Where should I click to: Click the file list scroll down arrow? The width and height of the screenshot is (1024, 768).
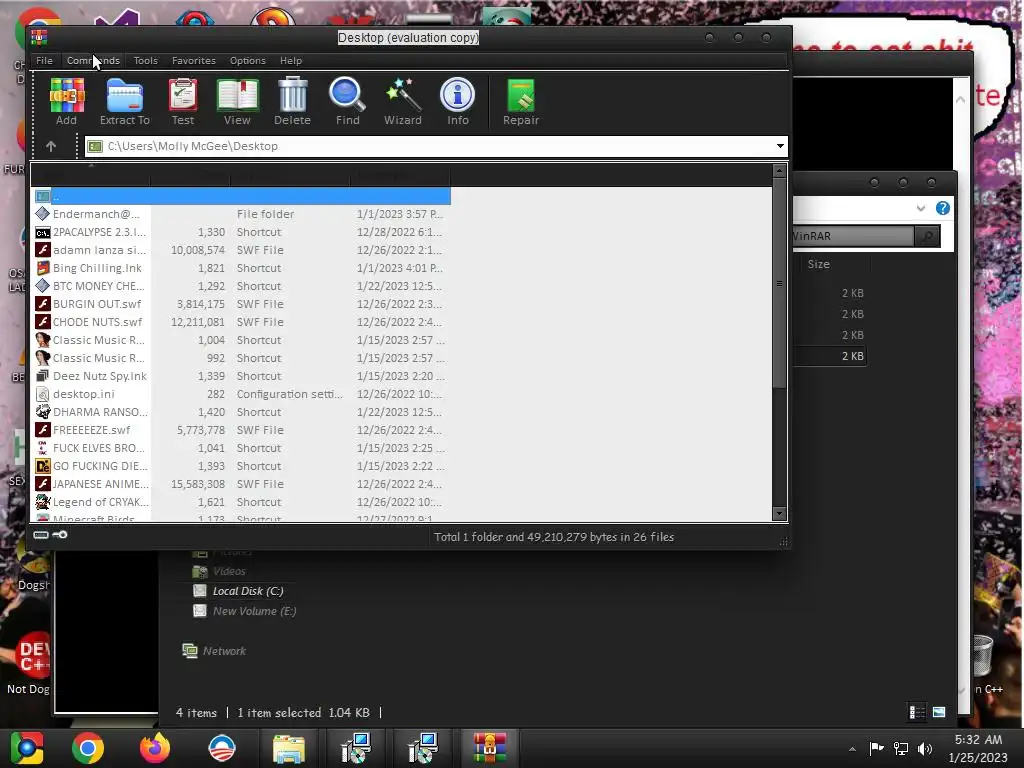tap(779, 514)
